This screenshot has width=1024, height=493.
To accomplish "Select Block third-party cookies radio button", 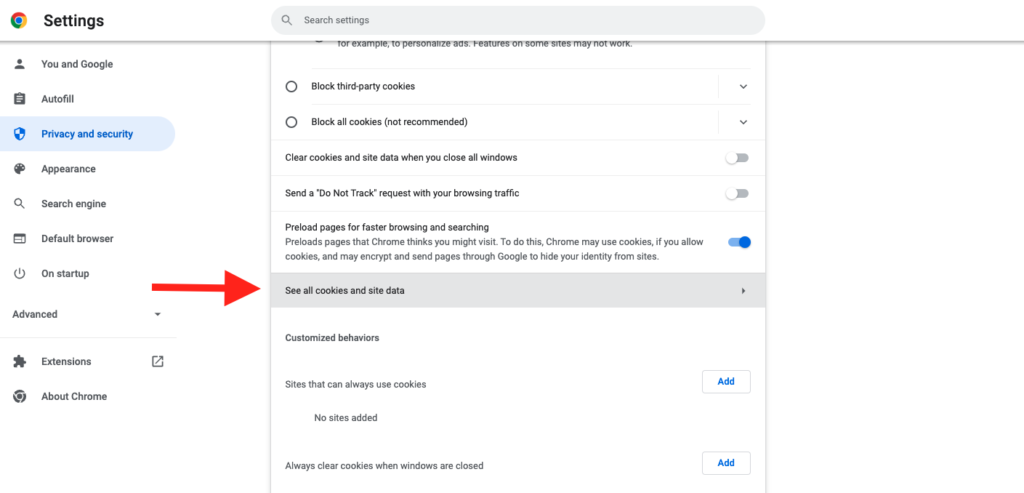I will 292,87.
